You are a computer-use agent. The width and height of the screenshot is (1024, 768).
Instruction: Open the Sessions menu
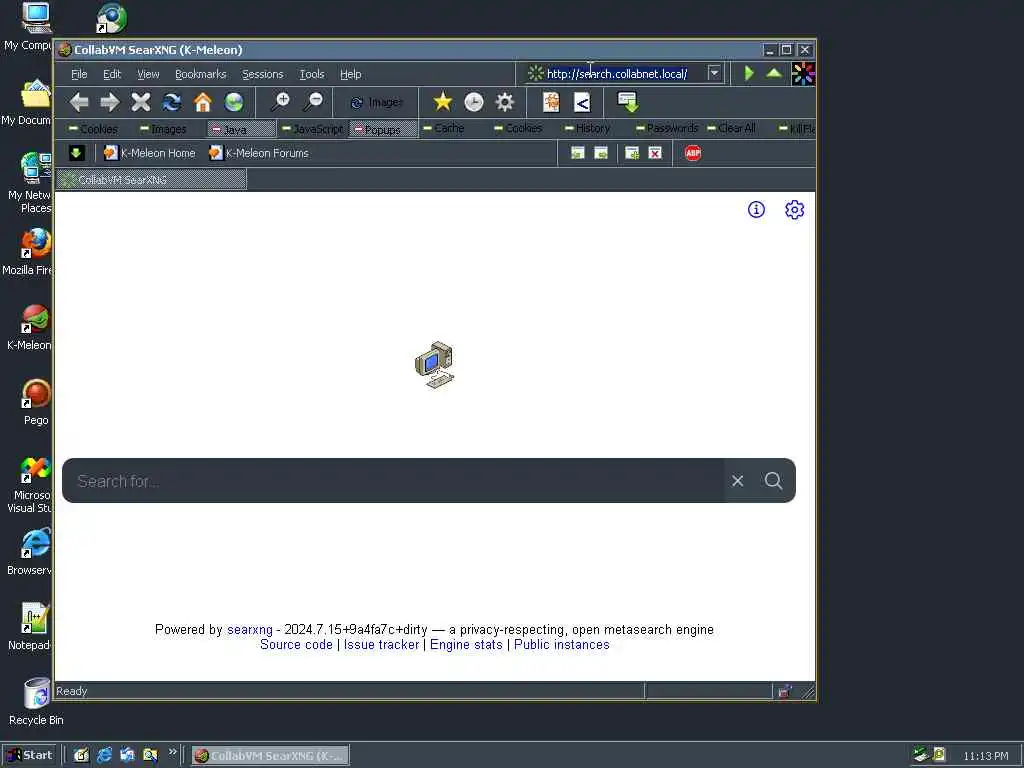pyautogui.click(x=263, y=74)
